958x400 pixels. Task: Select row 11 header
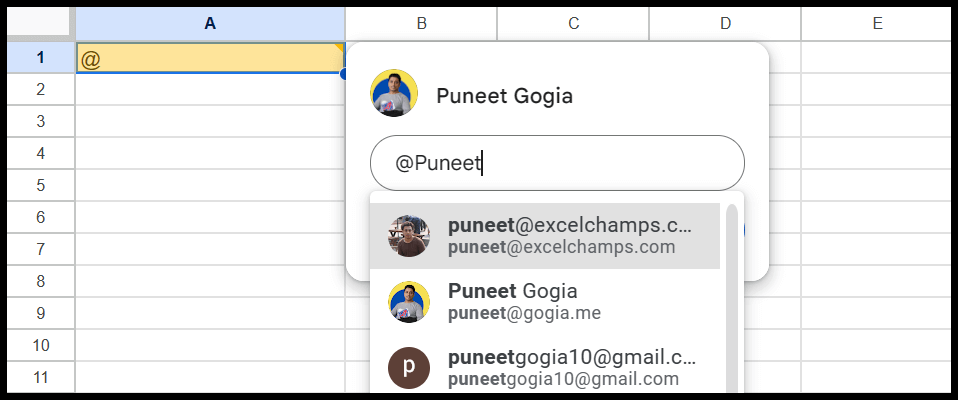[x=40, y=377]
